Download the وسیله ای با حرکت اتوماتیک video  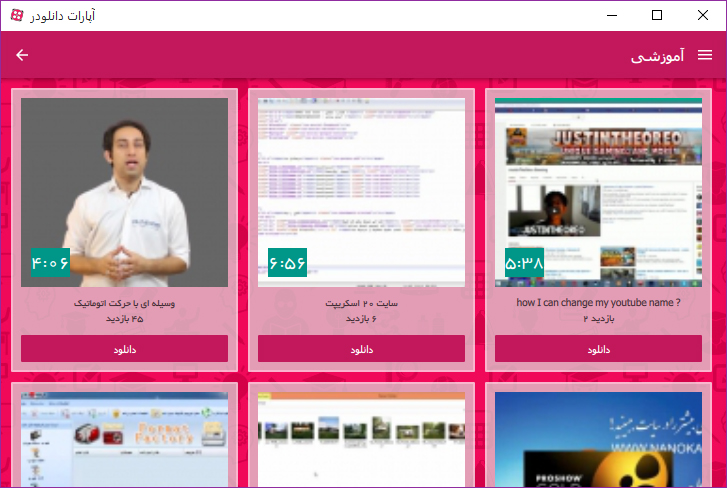tap(124, 349)
